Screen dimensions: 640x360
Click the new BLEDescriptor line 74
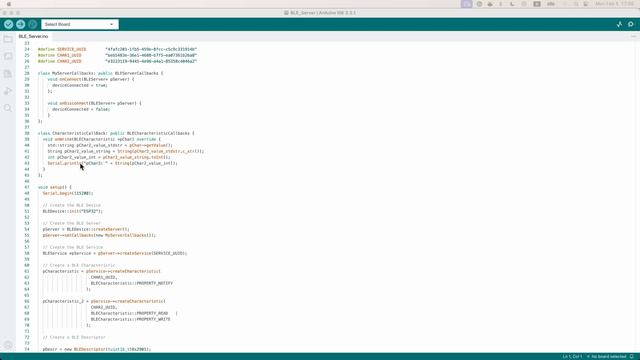pyautogui.click(x=97, y=349)
